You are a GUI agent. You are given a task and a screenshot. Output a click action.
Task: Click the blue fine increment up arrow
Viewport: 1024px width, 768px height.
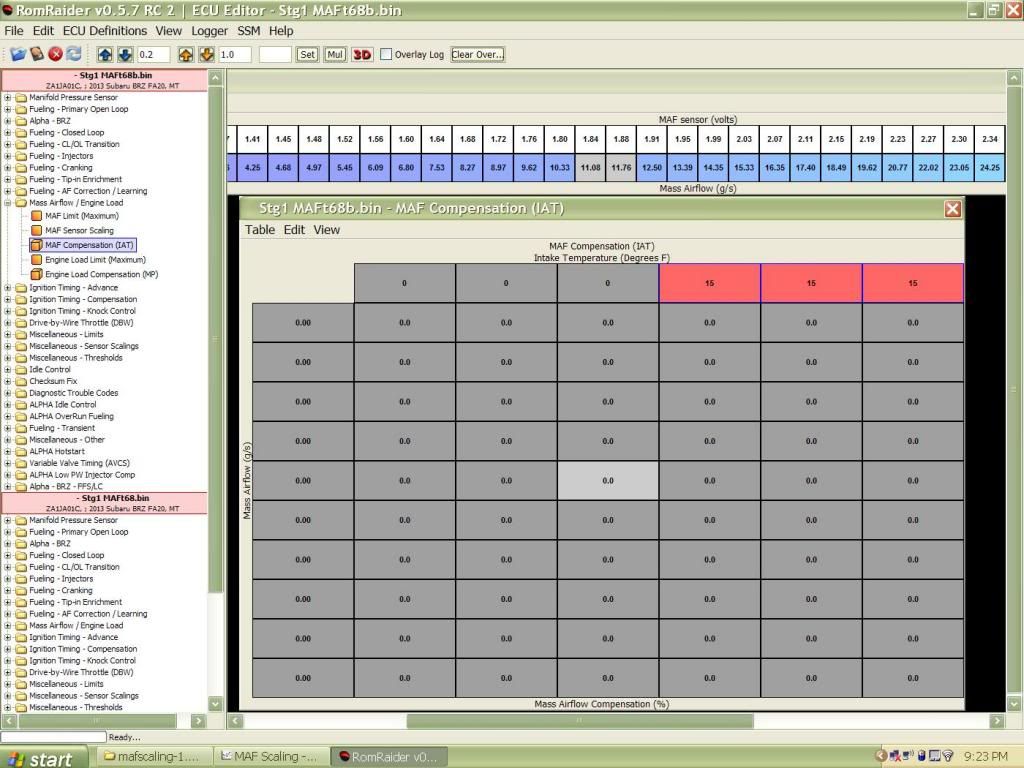pos(105,54)
